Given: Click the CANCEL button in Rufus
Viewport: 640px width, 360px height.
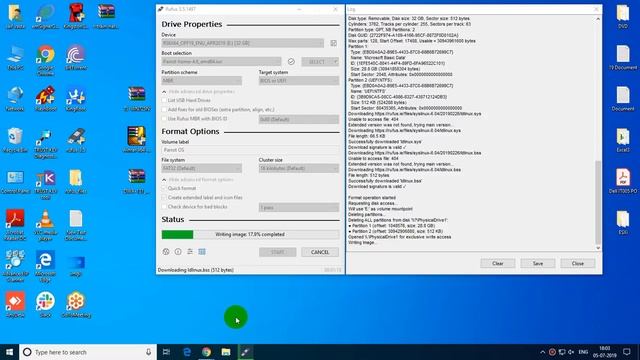Looking at the screenshot, I should click(320, 252).
